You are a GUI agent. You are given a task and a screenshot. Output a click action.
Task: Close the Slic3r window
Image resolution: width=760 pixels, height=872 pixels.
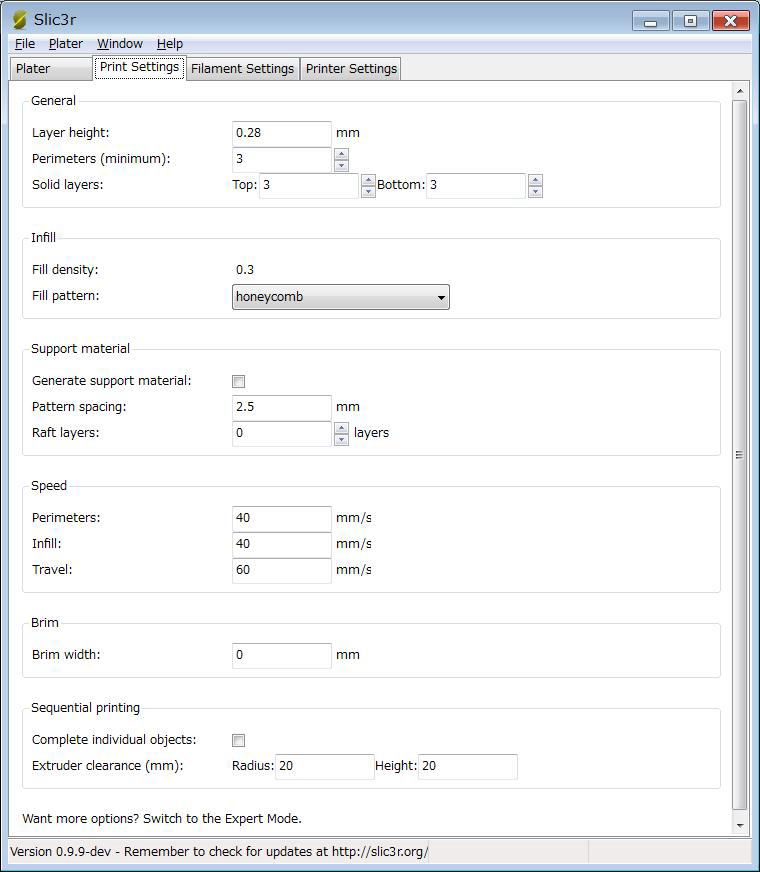point(731,22)
